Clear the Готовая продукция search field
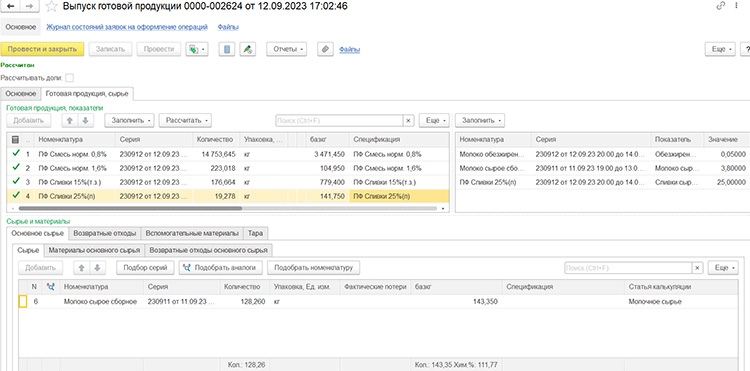Viewport: 750px width, 371px height. click(x=408, y=121)
